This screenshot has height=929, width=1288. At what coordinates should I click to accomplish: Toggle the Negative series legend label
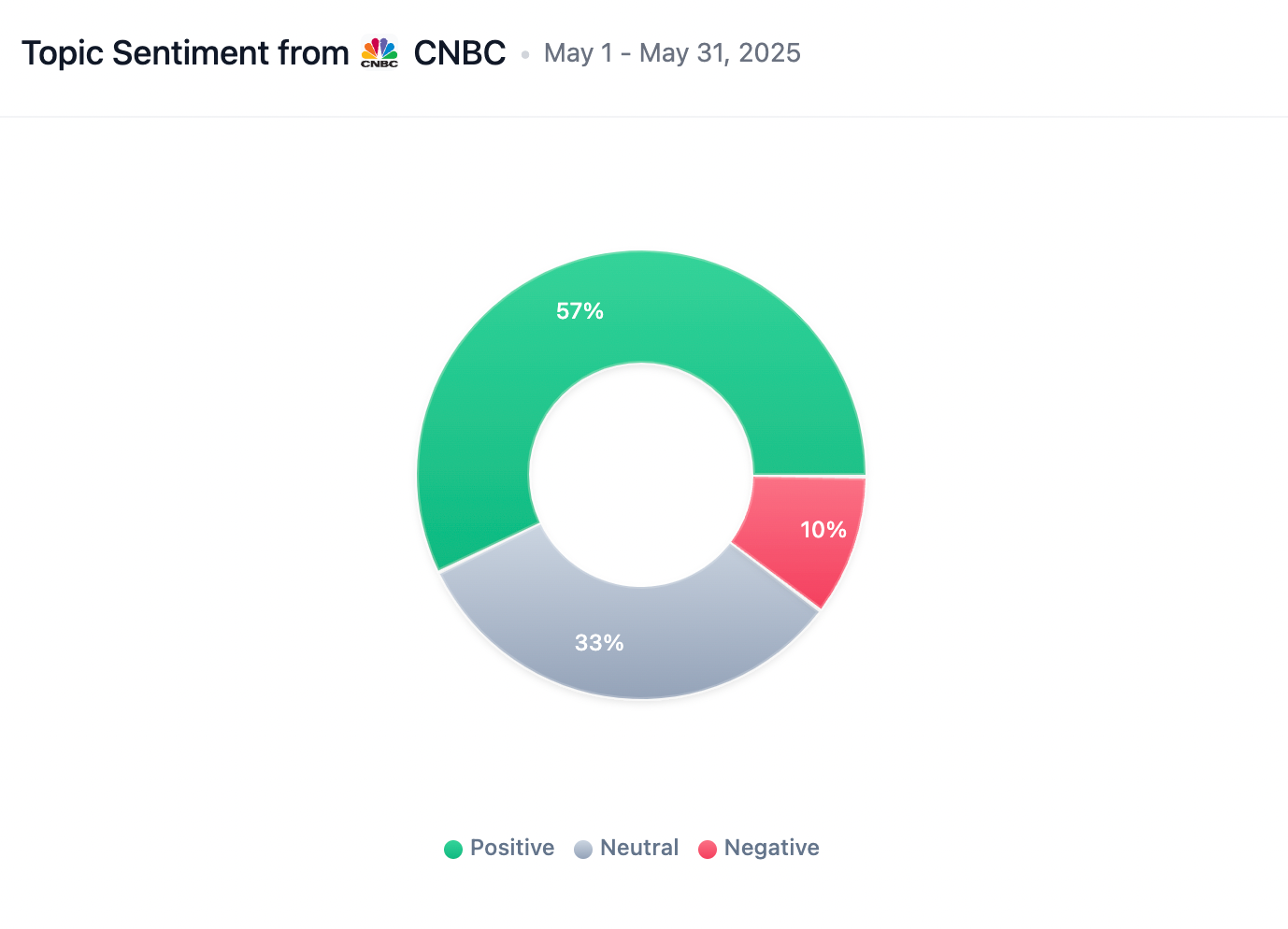coord(771,848)
